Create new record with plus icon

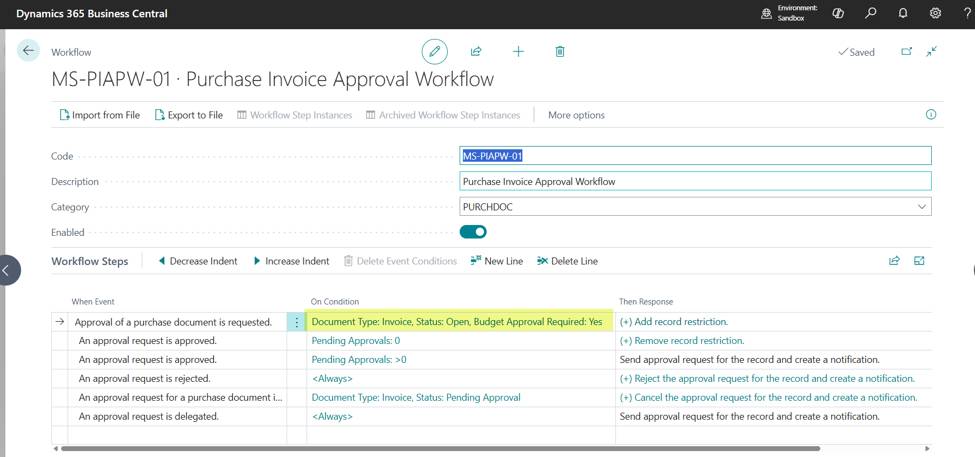(518, 52)
